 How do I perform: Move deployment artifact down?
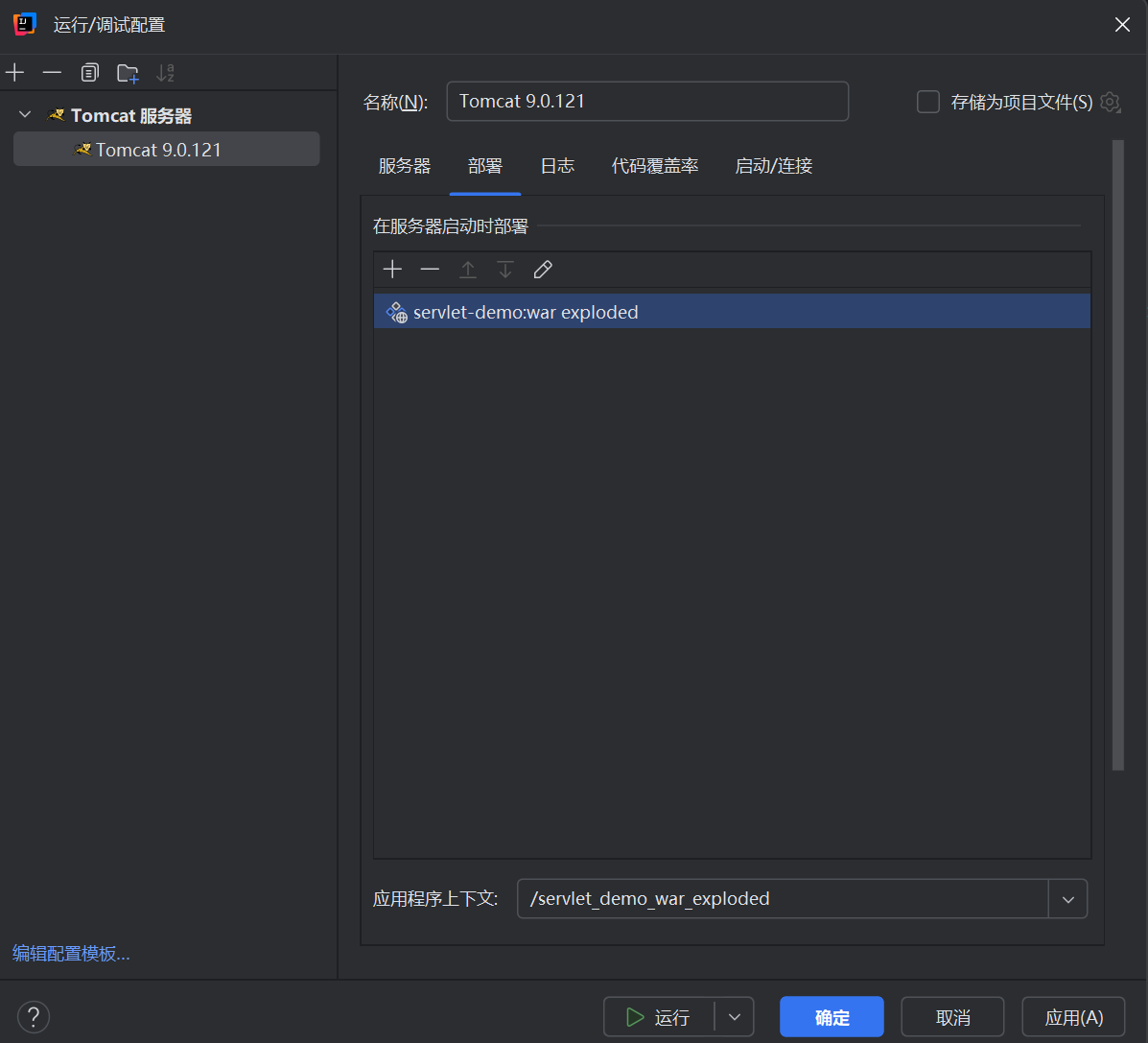click(x=505, y=270)
